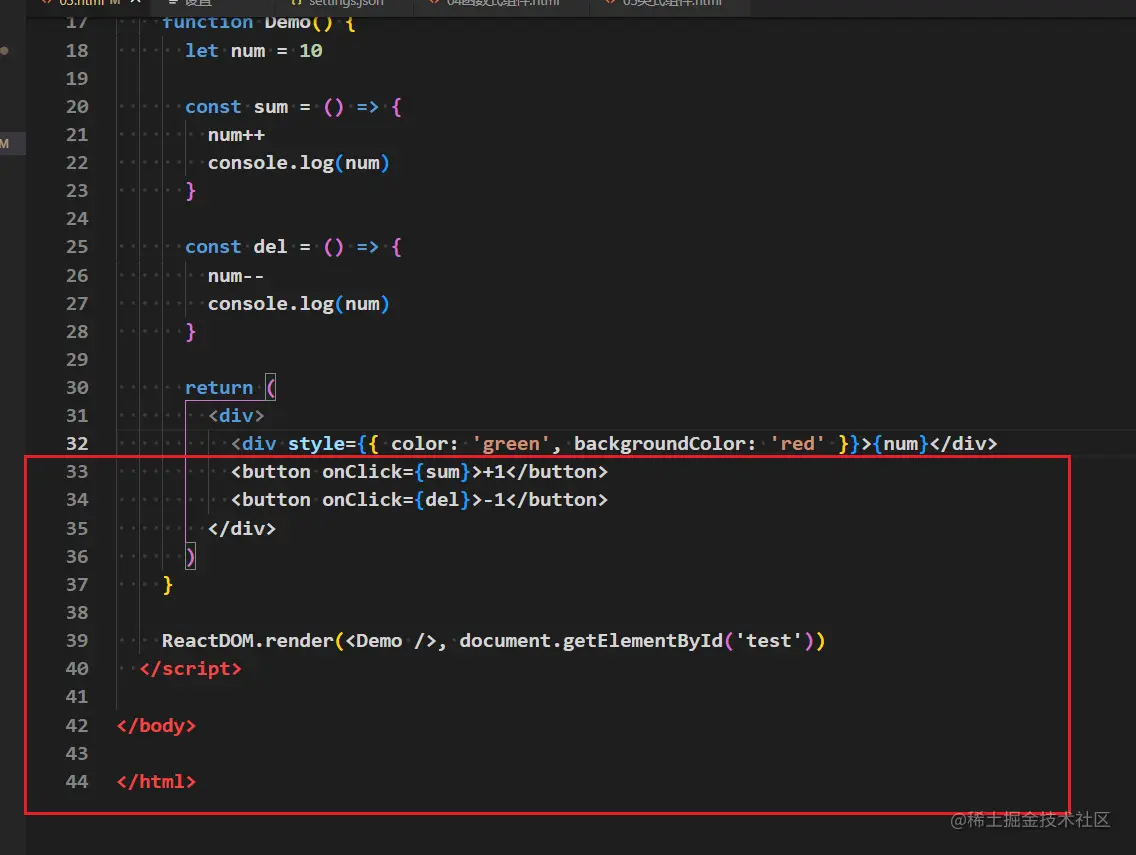
Task: Switch to the settings.json editor tab
Action: [x=338, y=4]
